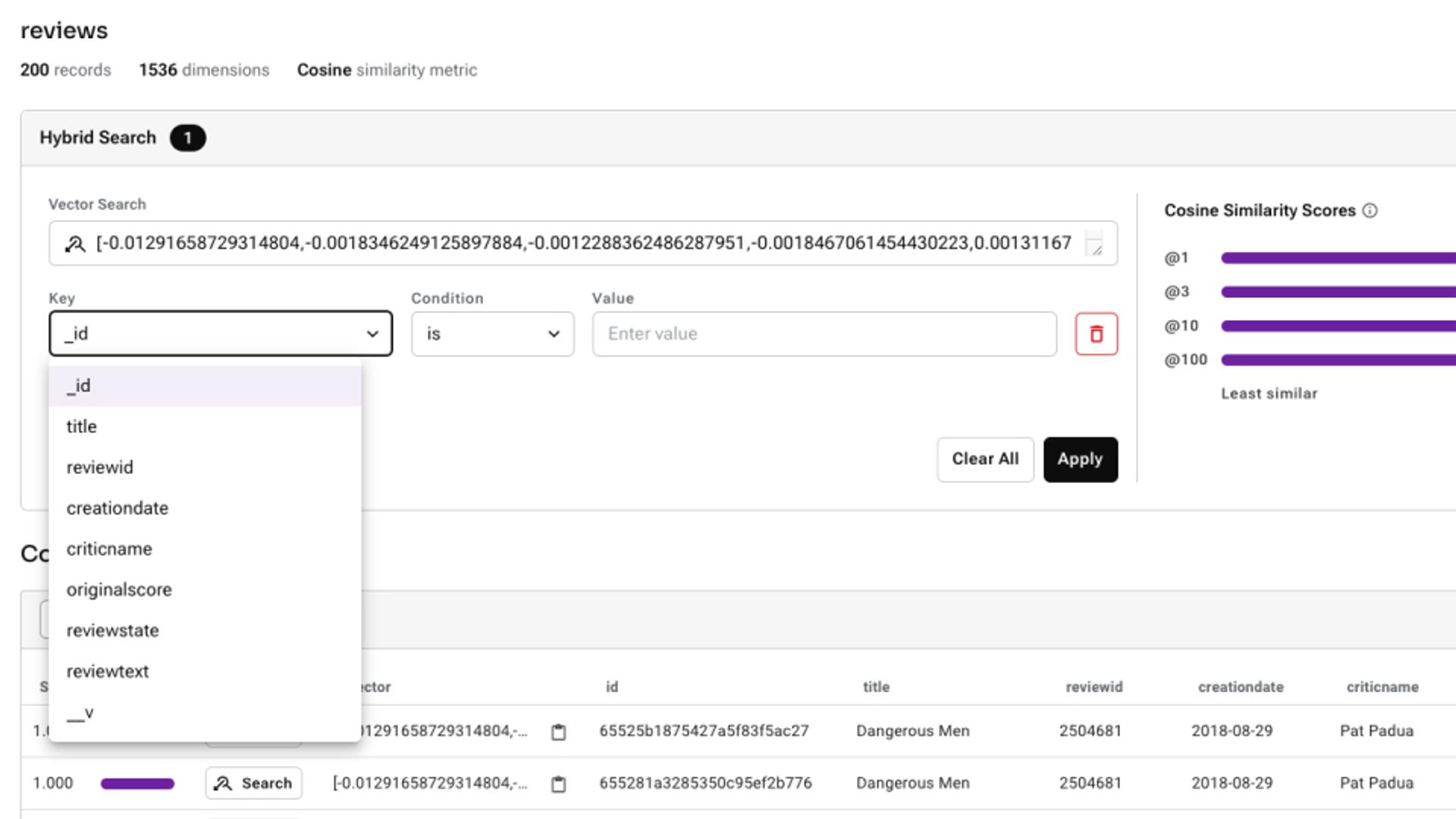The width and height of the screenshot is (1456, 819).
Task: Click the vector search icon in input
Action: pos(75,243)
